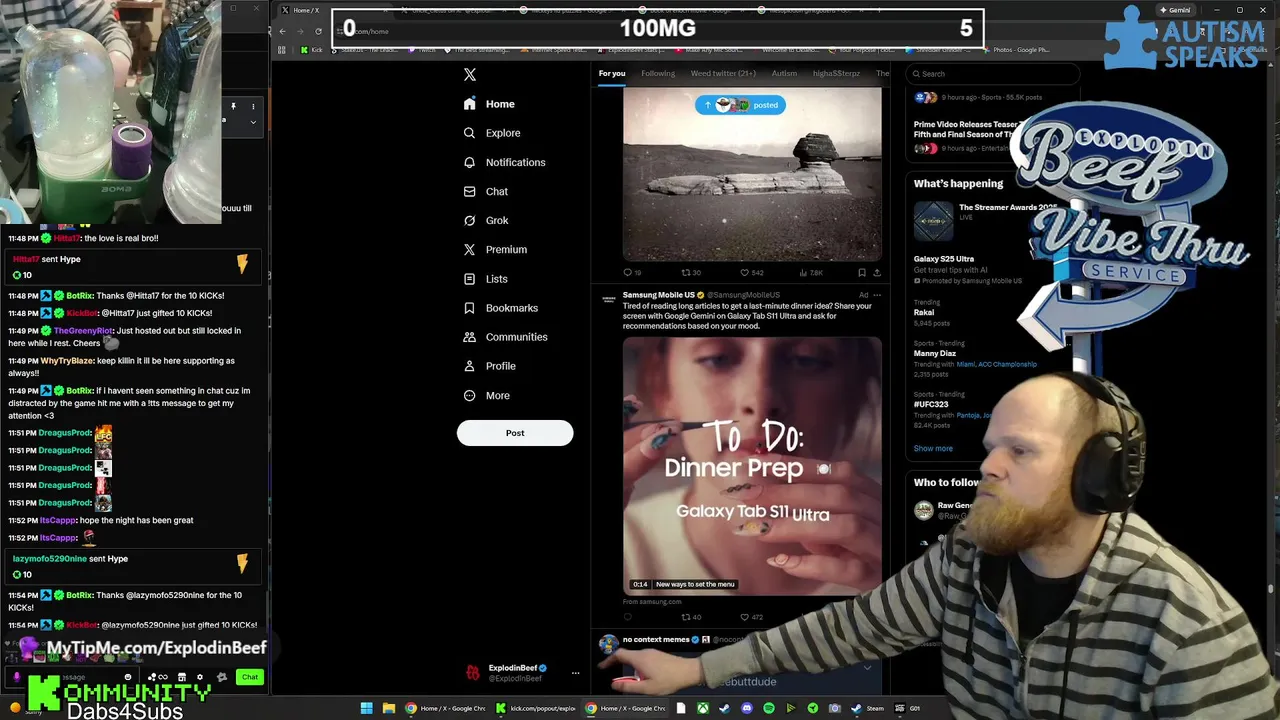Screen dimensions: 1280x720
Task: Open Lists in the X sidebar
Action: point(486,279)
